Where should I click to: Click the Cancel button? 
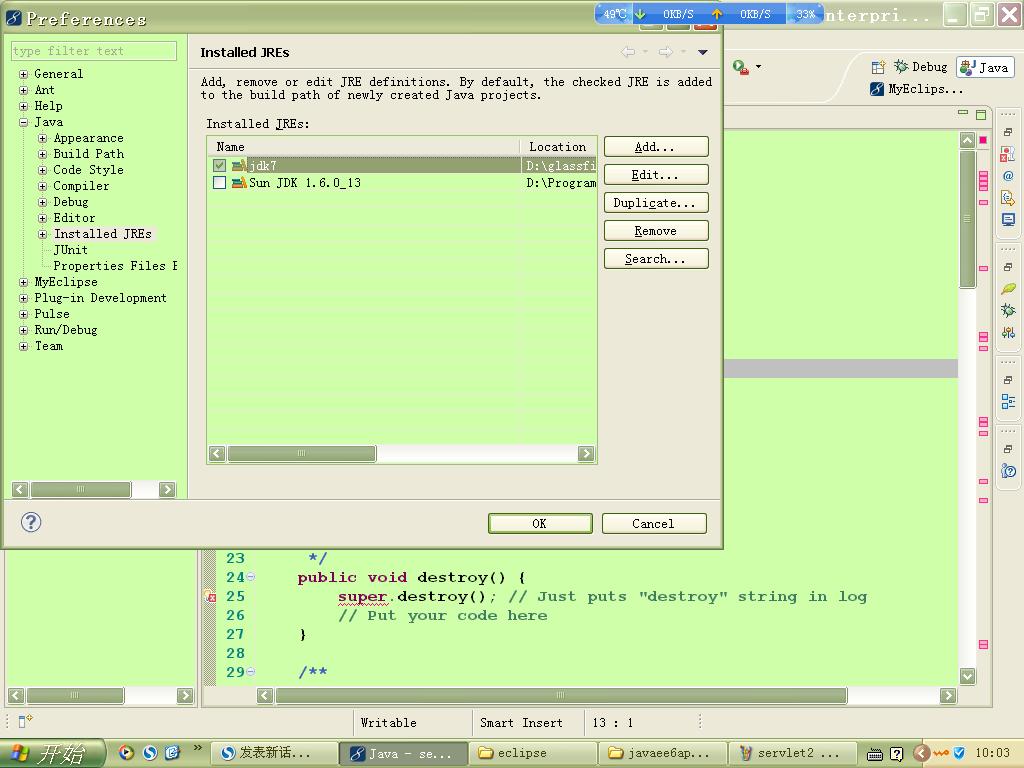(x=654, y=524)
